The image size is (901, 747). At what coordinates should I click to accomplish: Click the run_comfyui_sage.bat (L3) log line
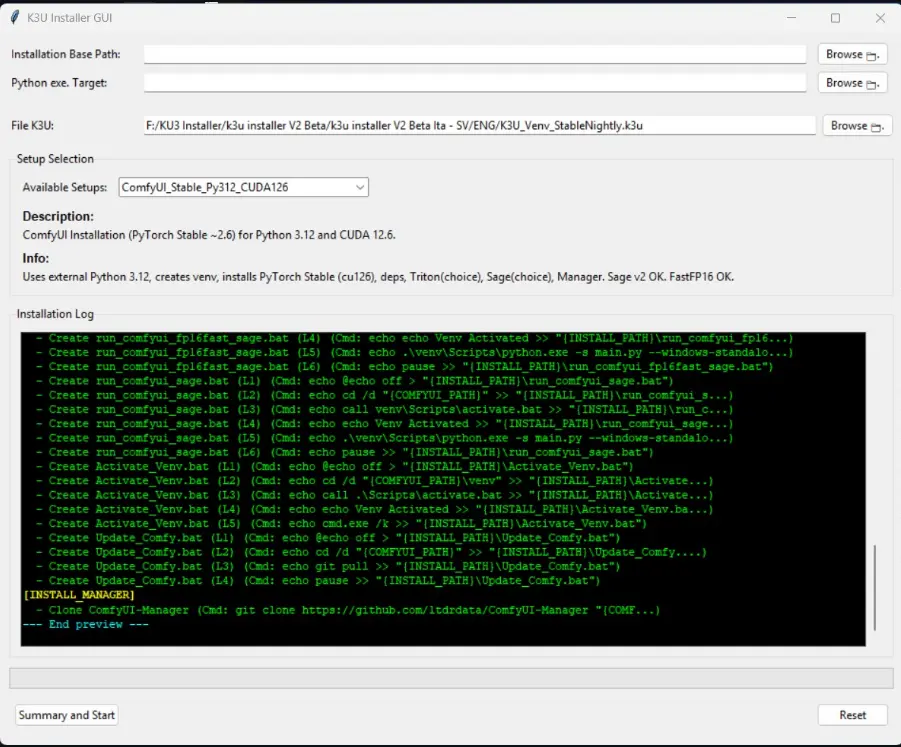coord(384,410)
